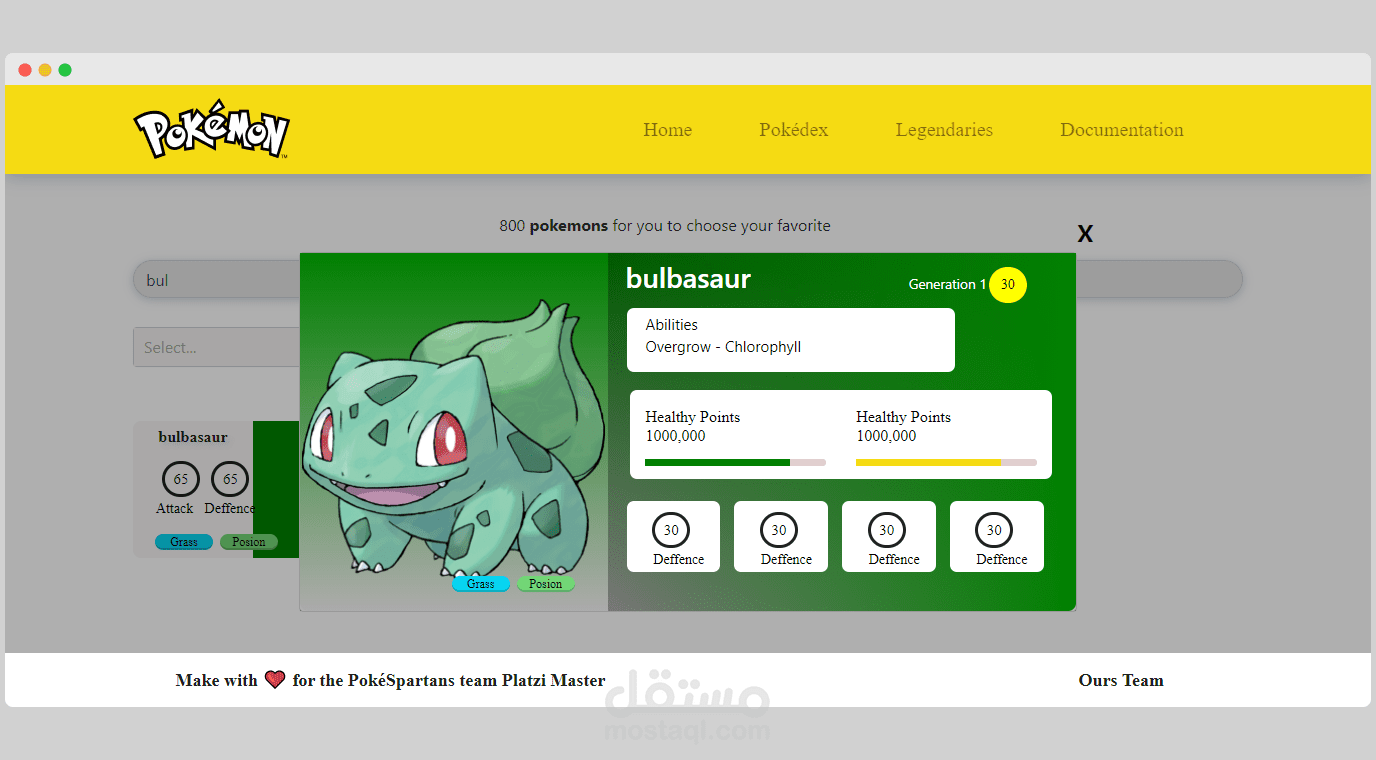Click the heart icon in the footer
This screenshot has width=1376, height=760.
point(275,680)
